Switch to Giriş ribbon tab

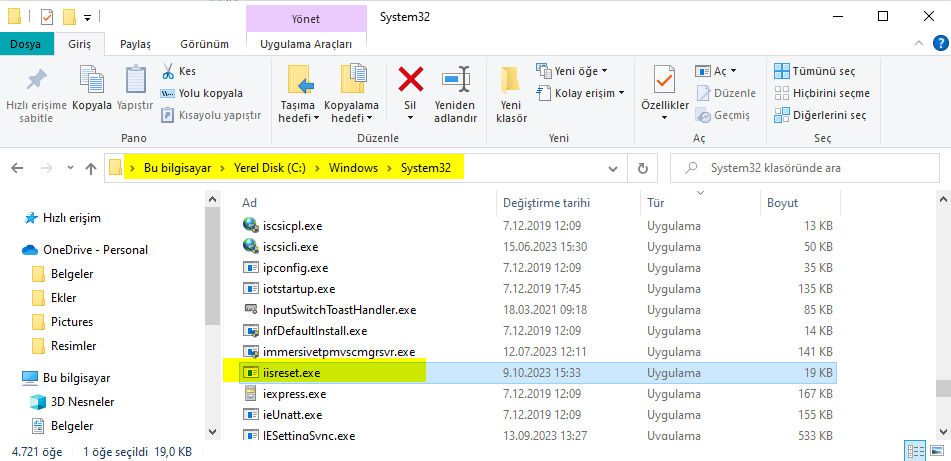(x=79, y=44)
